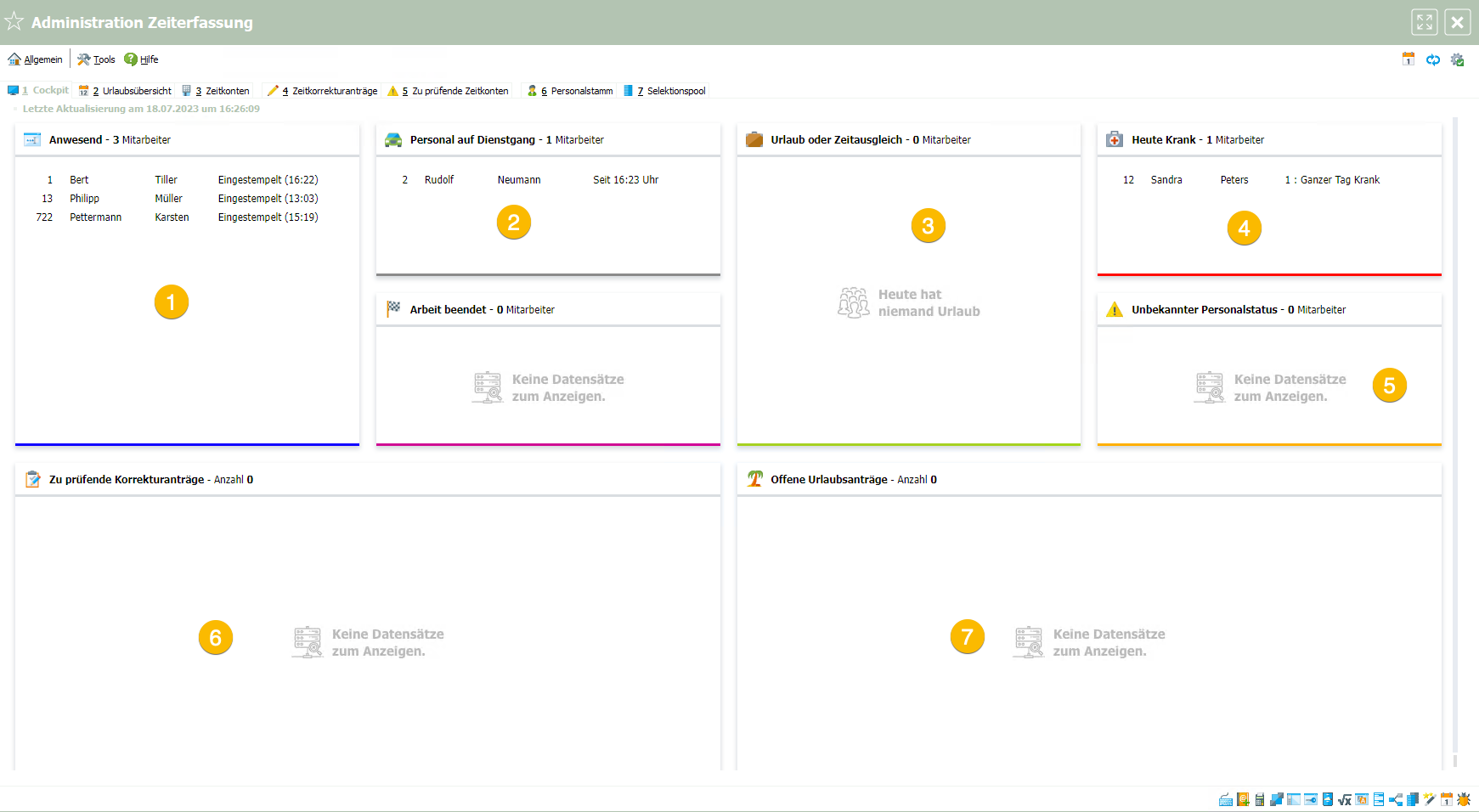Click the calendar icon in the top toolbar
Image resolution: width=1479 pixels, height=812 pixels.
pyautogui.click(x=1408, y=59)
